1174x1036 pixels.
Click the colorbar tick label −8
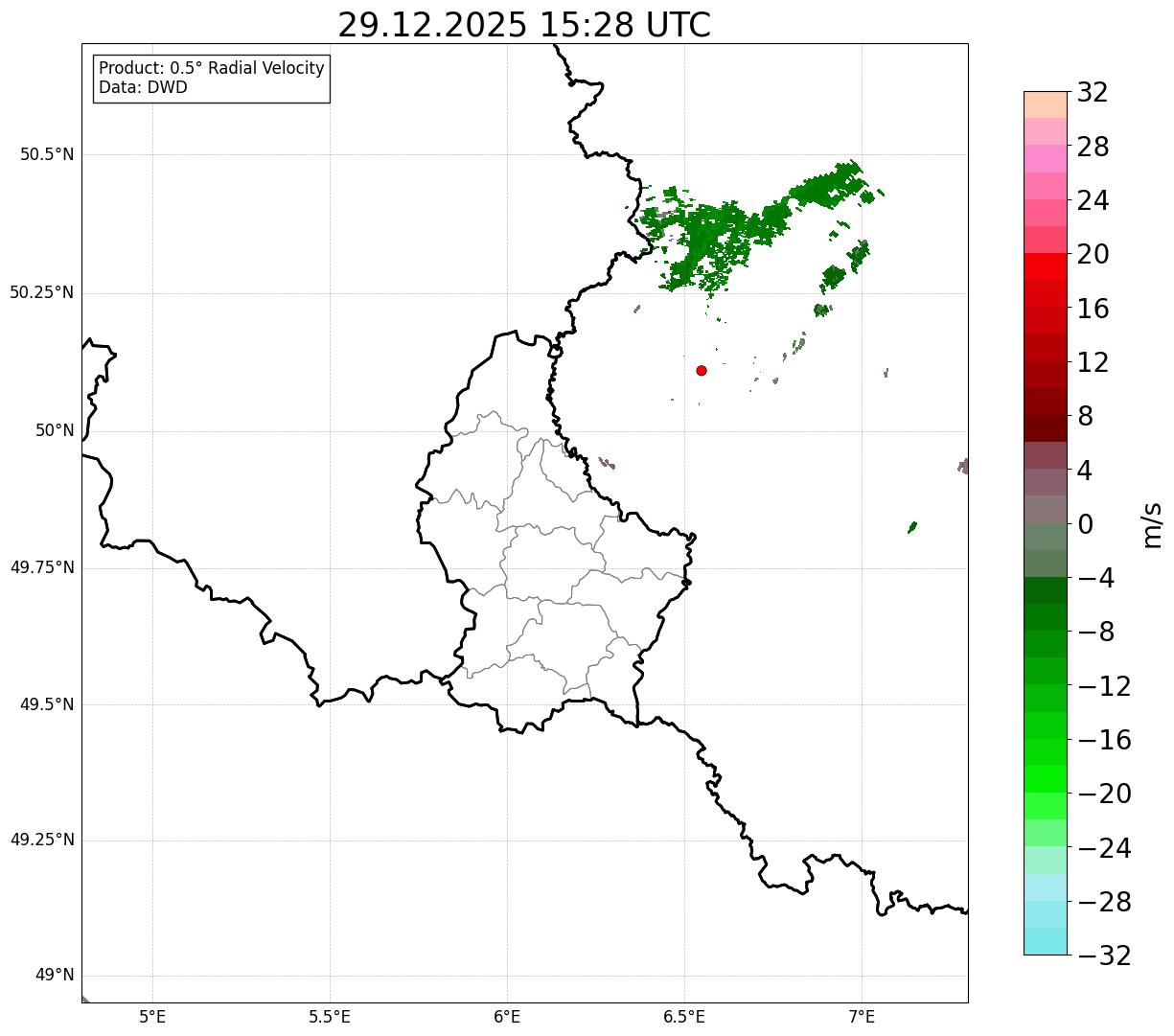(1096, 632)
